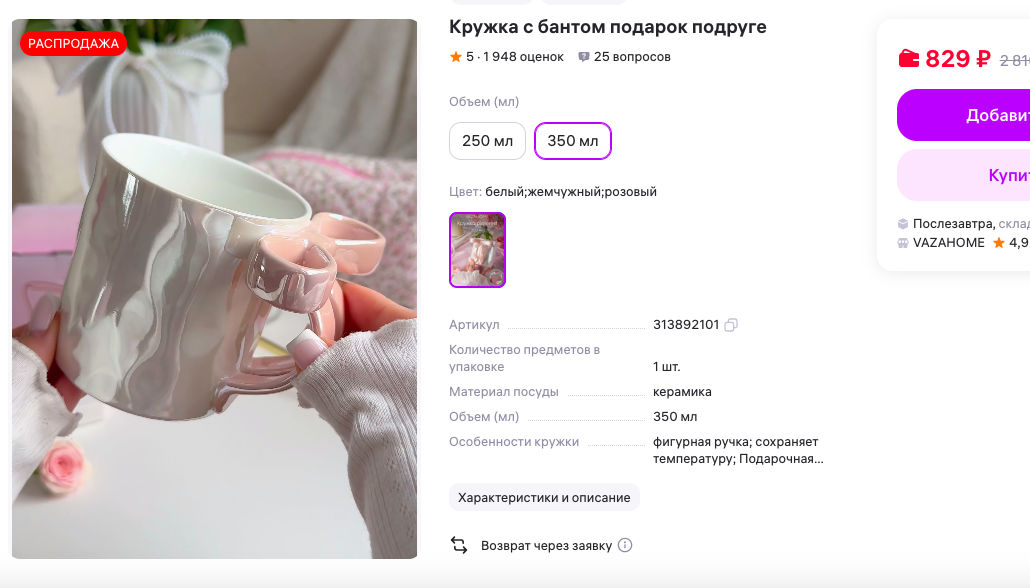Viewport: 1030px width, 588px height.
Task: Click the Купить buy now button
Action: [x=964, y=175]
